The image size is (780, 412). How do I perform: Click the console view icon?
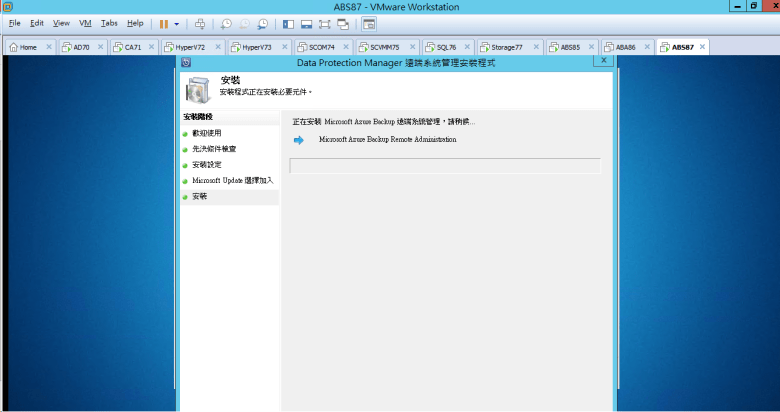[368, 23]
